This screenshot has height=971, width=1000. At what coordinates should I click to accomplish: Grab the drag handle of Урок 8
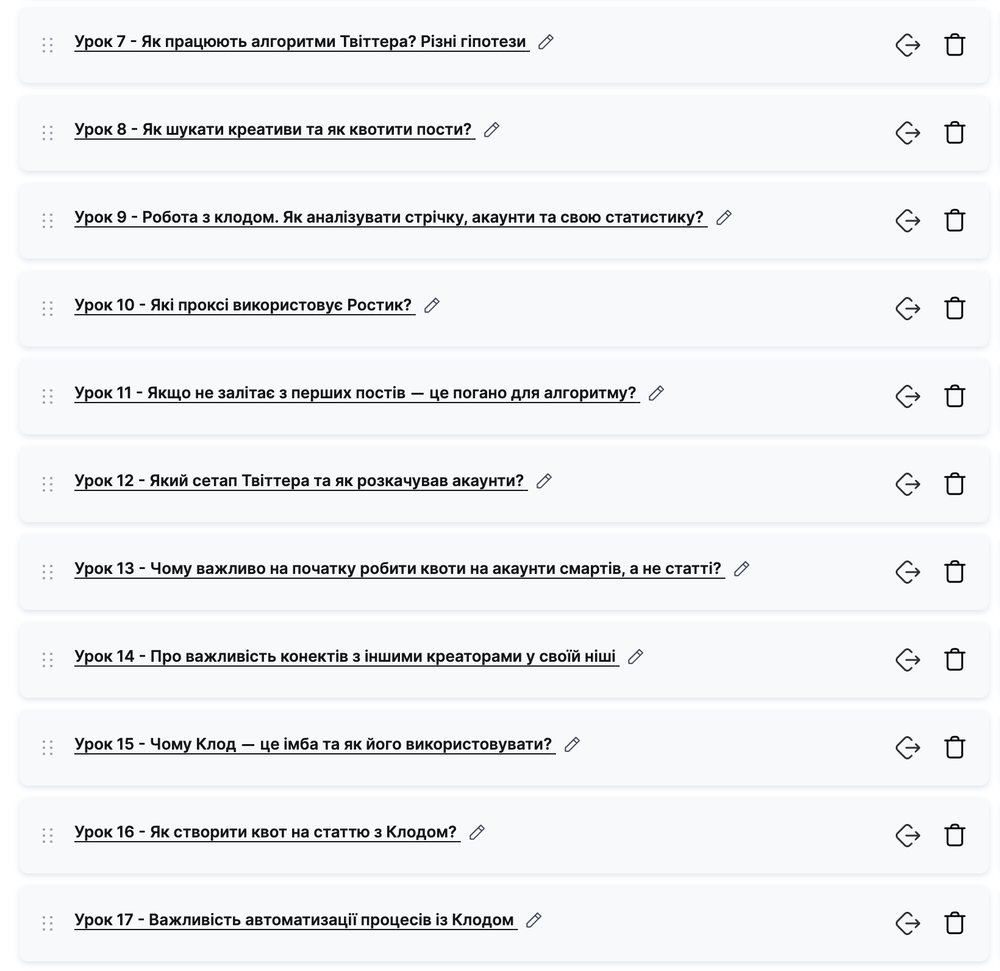(47, 133)
